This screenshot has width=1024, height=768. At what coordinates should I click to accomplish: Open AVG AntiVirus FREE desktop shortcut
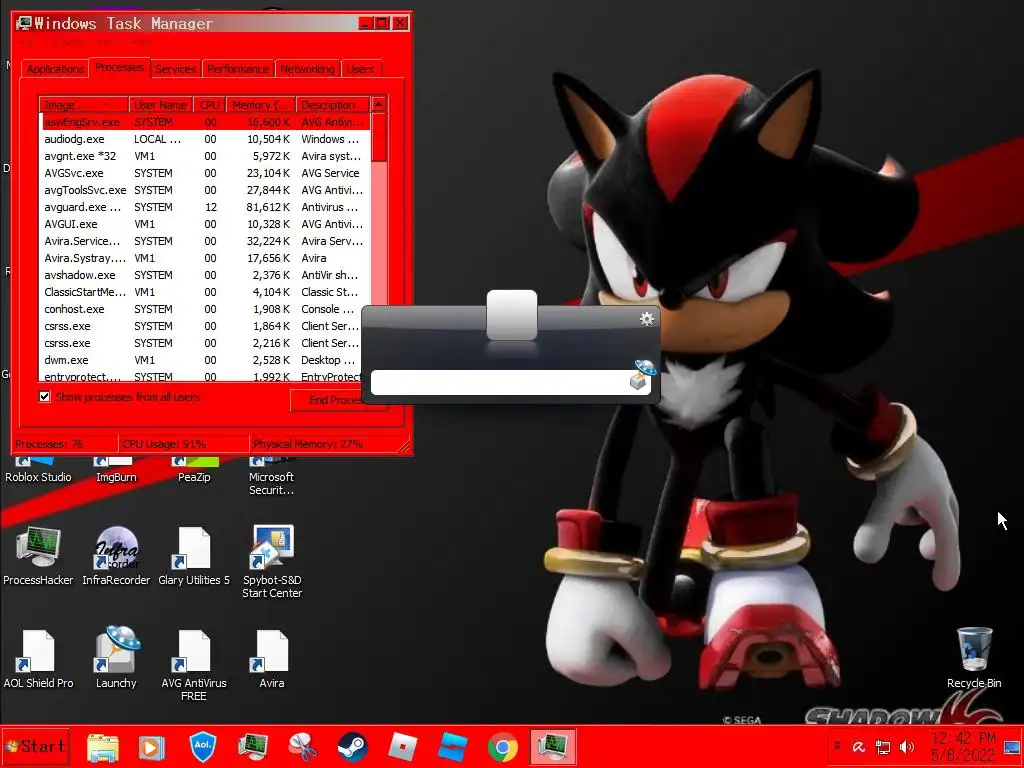point(194,665)
